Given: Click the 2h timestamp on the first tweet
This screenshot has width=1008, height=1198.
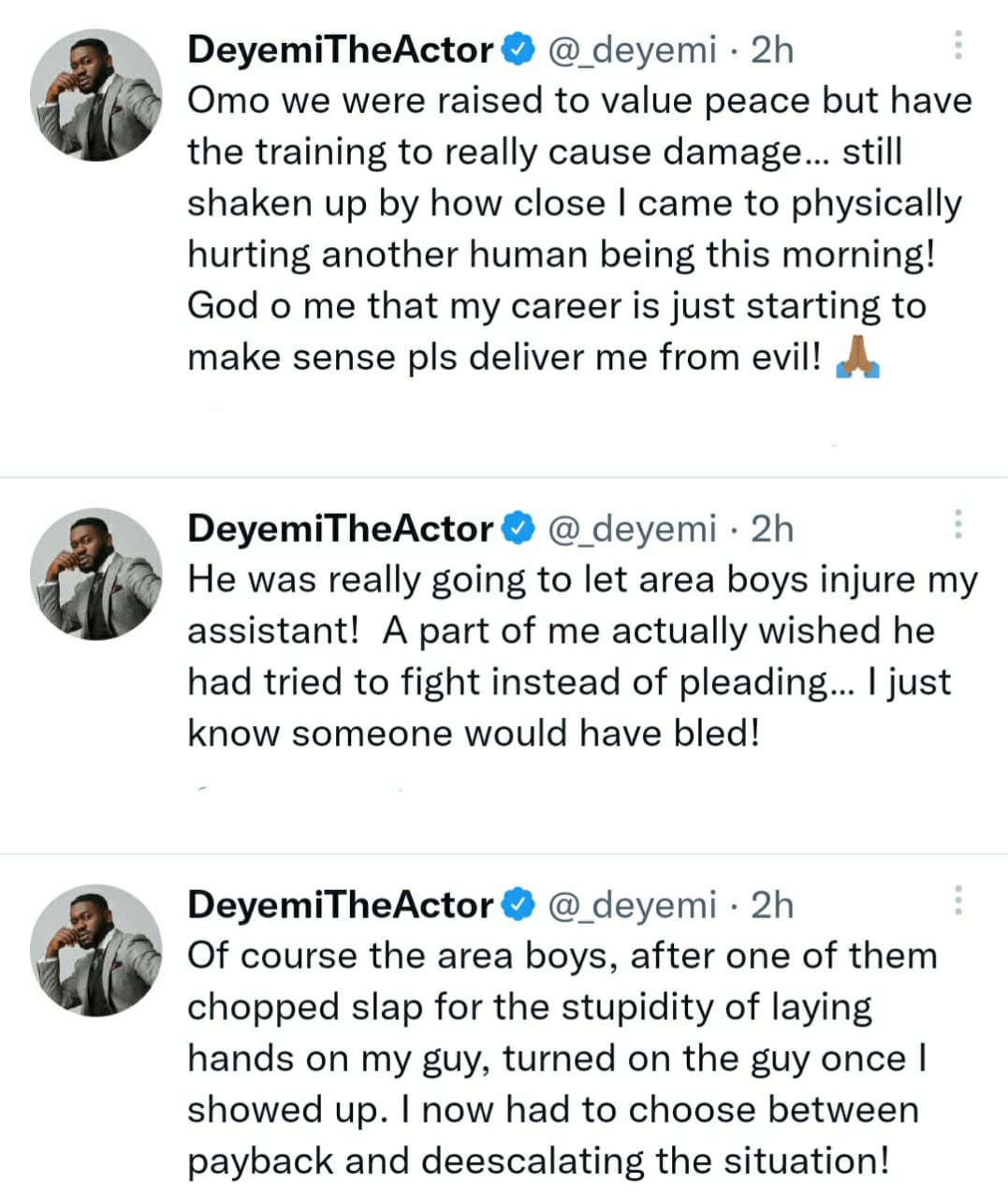Looking at the screenshot, I should [772, 49].
